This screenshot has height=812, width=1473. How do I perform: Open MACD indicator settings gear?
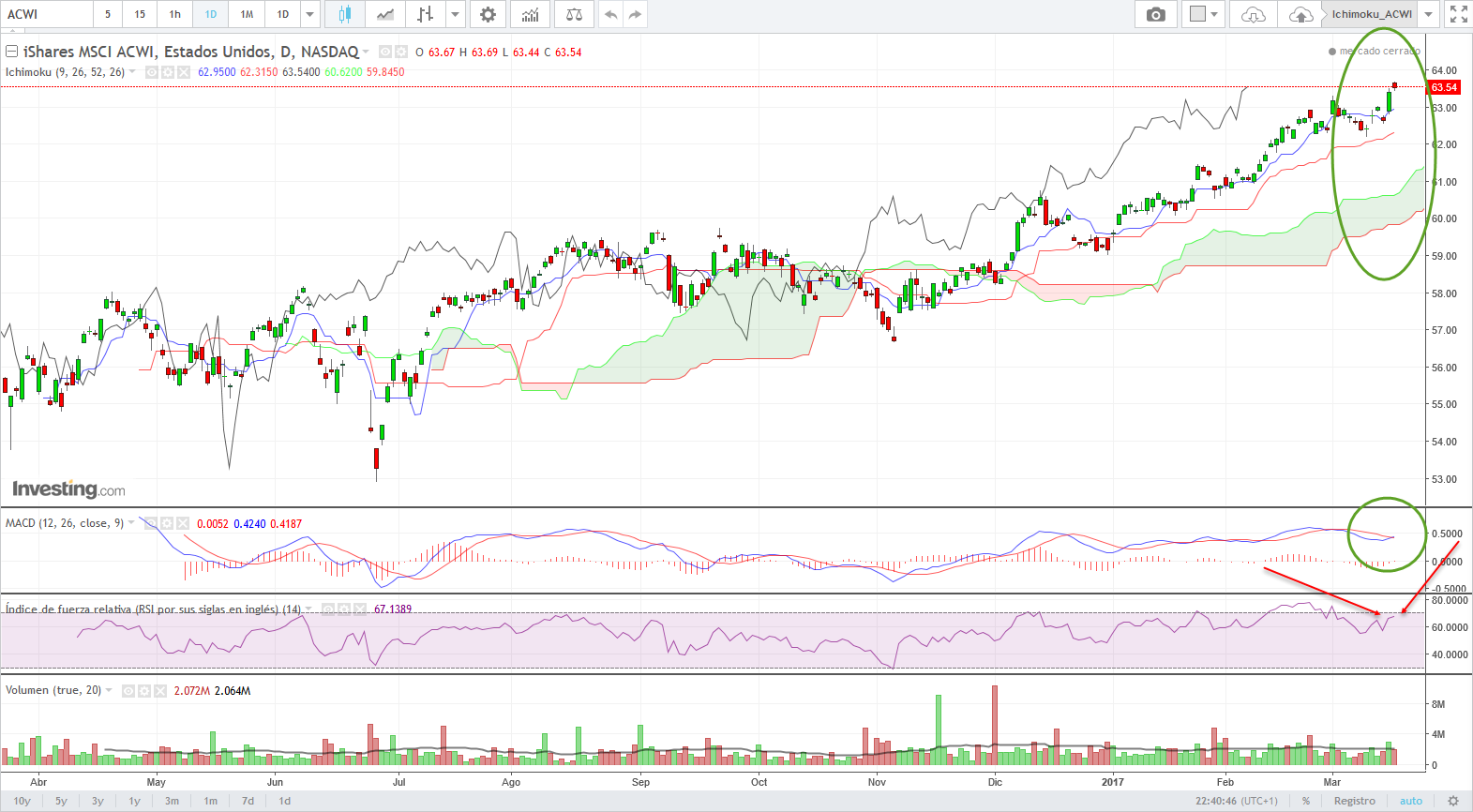click(167, 523)
